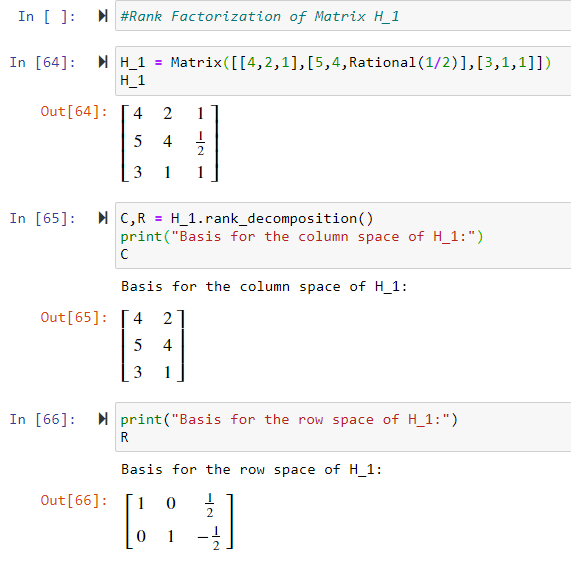Click the 'Out[65]:' output label

74,318
